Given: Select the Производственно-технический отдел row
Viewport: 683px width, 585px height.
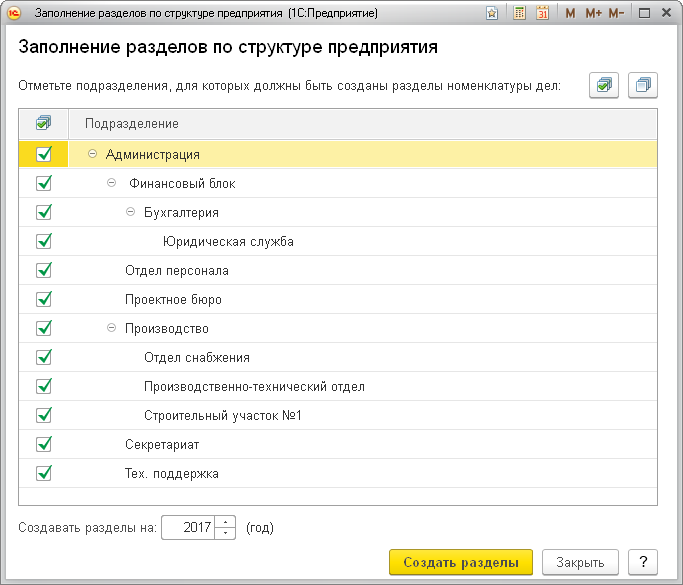Looking at the screenshot, I should [338, 386].
